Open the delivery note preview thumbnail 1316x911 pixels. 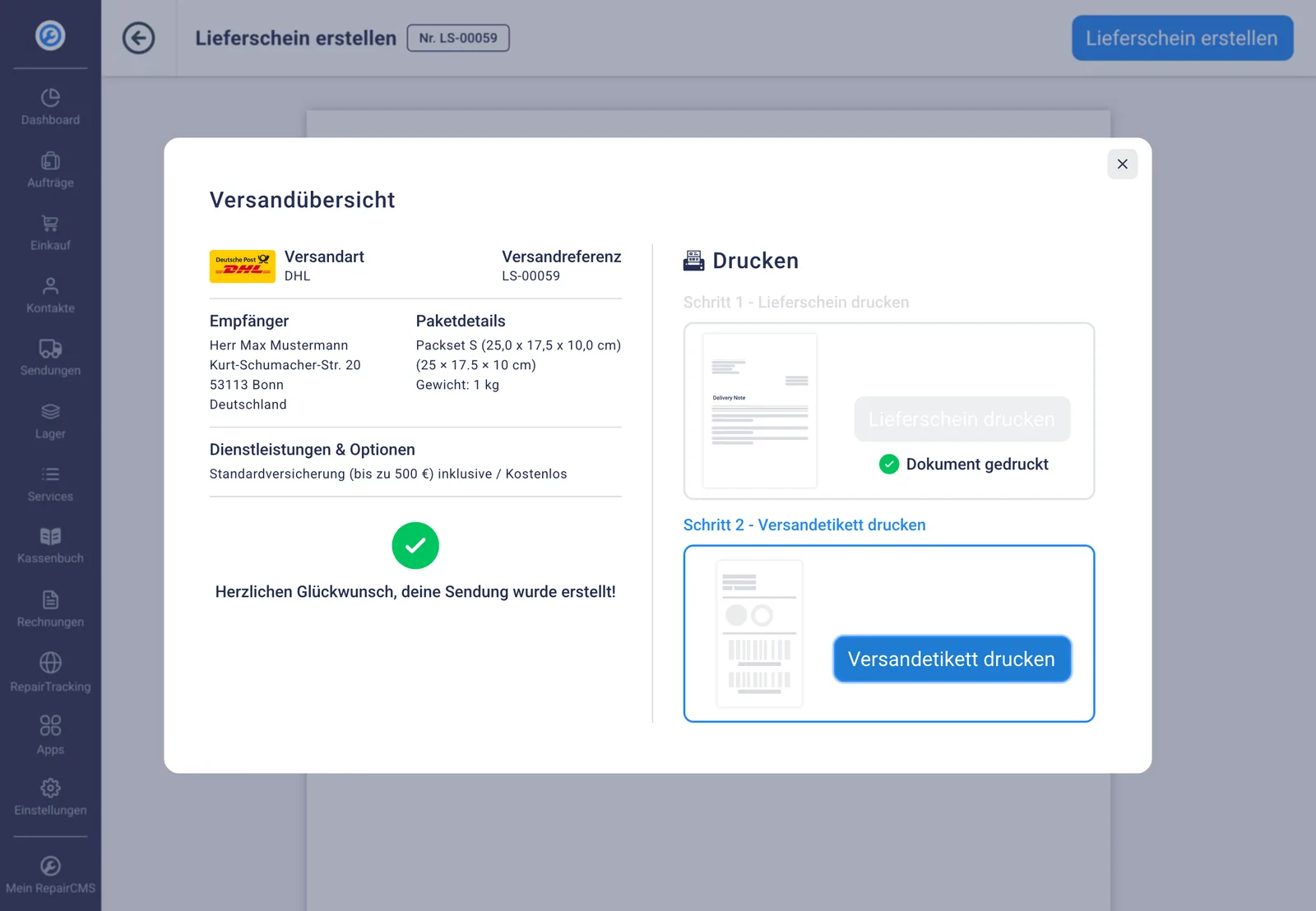(x=760, y=410)
